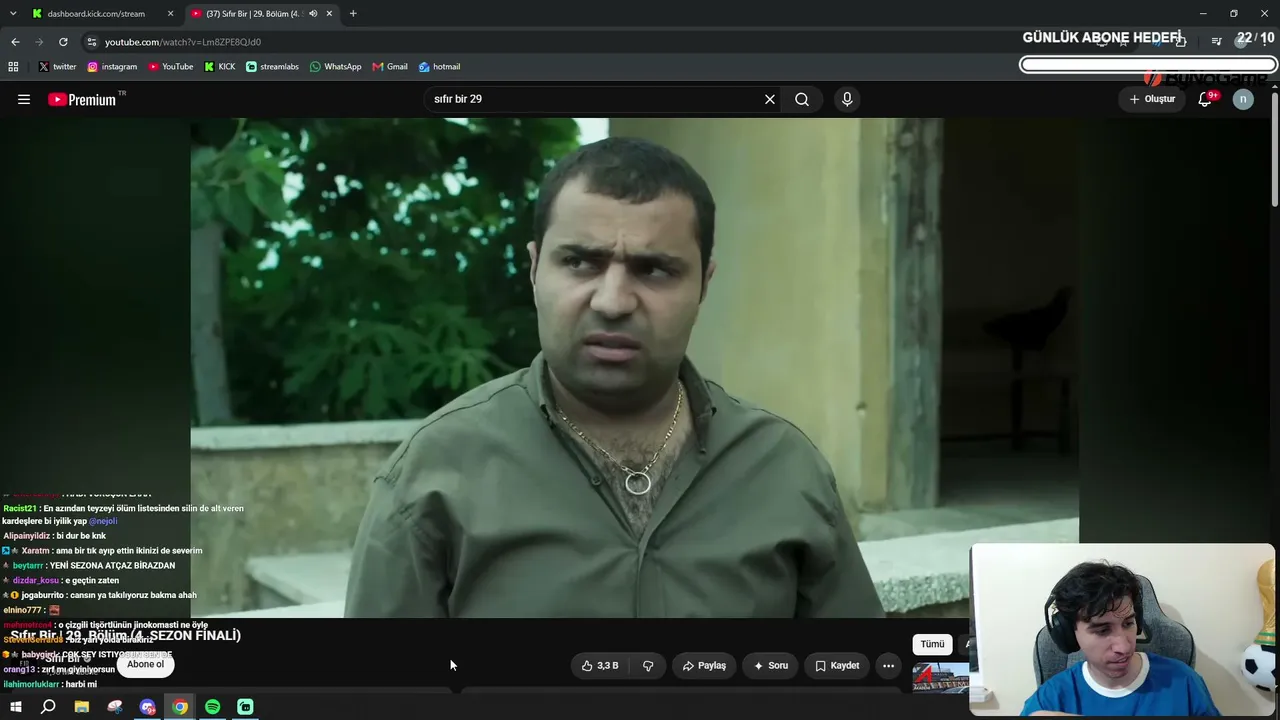Mute the tab via speaker icon
Image resolution: width=1280 pixels, height=720 pixels.
[313, 14]
